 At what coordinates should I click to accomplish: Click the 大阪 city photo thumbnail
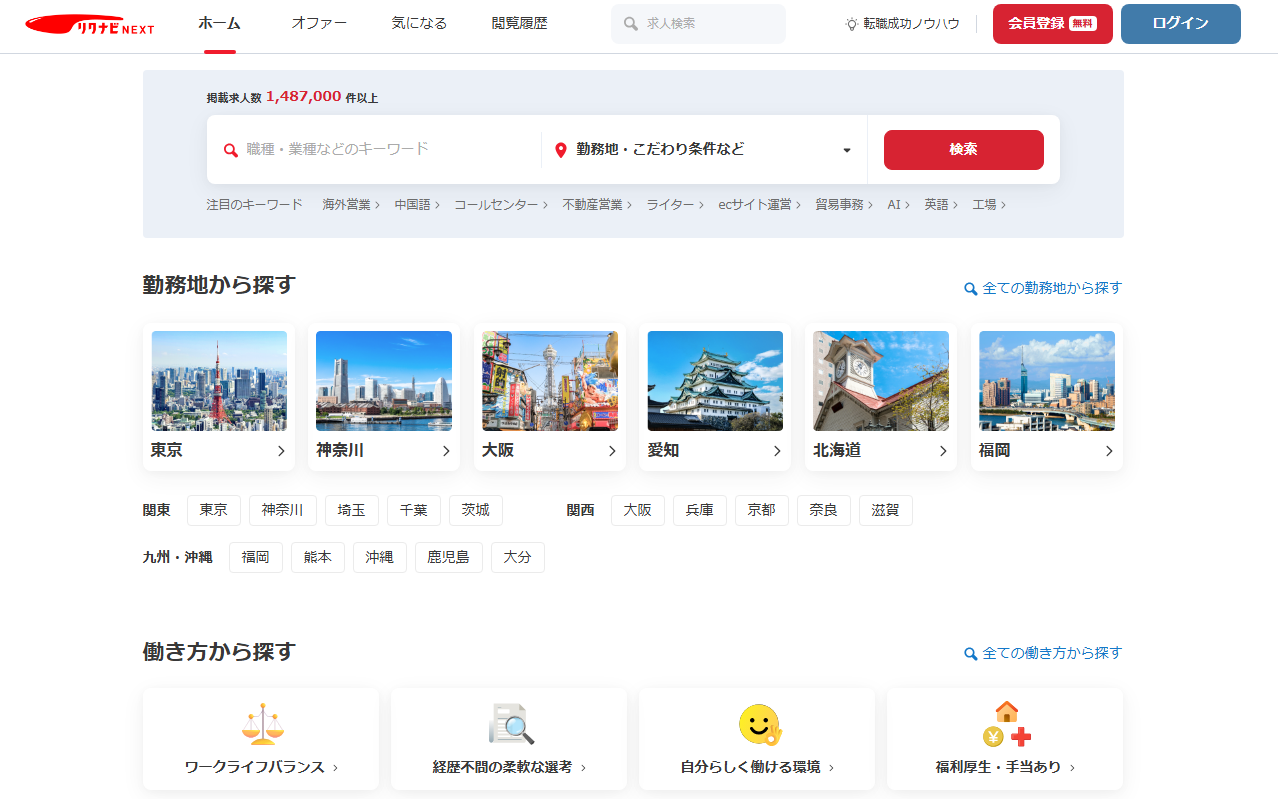550,381
